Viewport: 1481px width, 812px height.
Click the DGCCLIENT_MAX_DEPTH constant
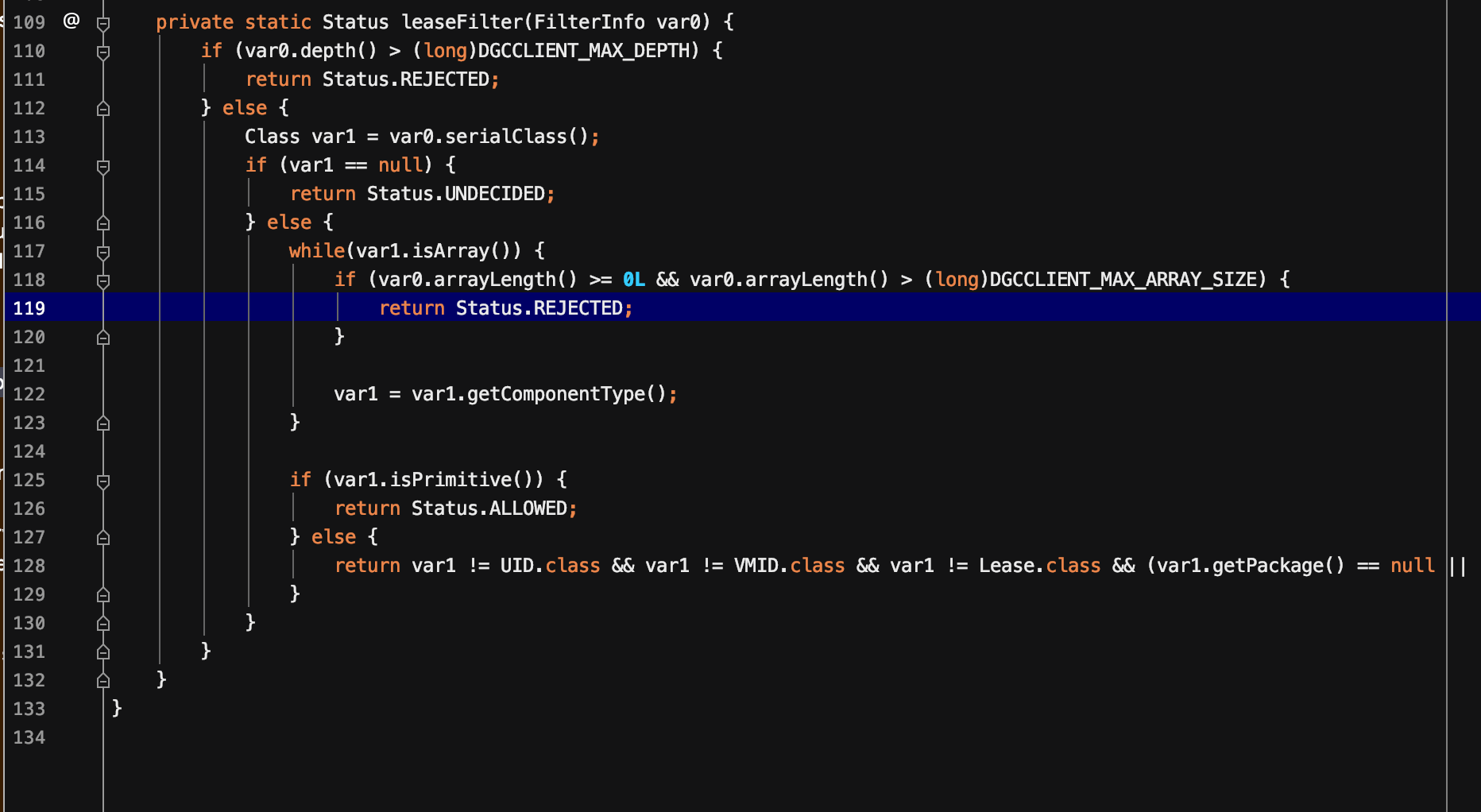coord(588,51)
